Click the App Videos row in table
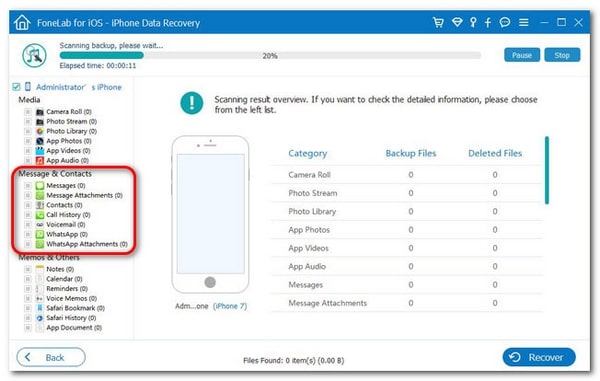This screenshot has width=600, height=381. (407, 248)
